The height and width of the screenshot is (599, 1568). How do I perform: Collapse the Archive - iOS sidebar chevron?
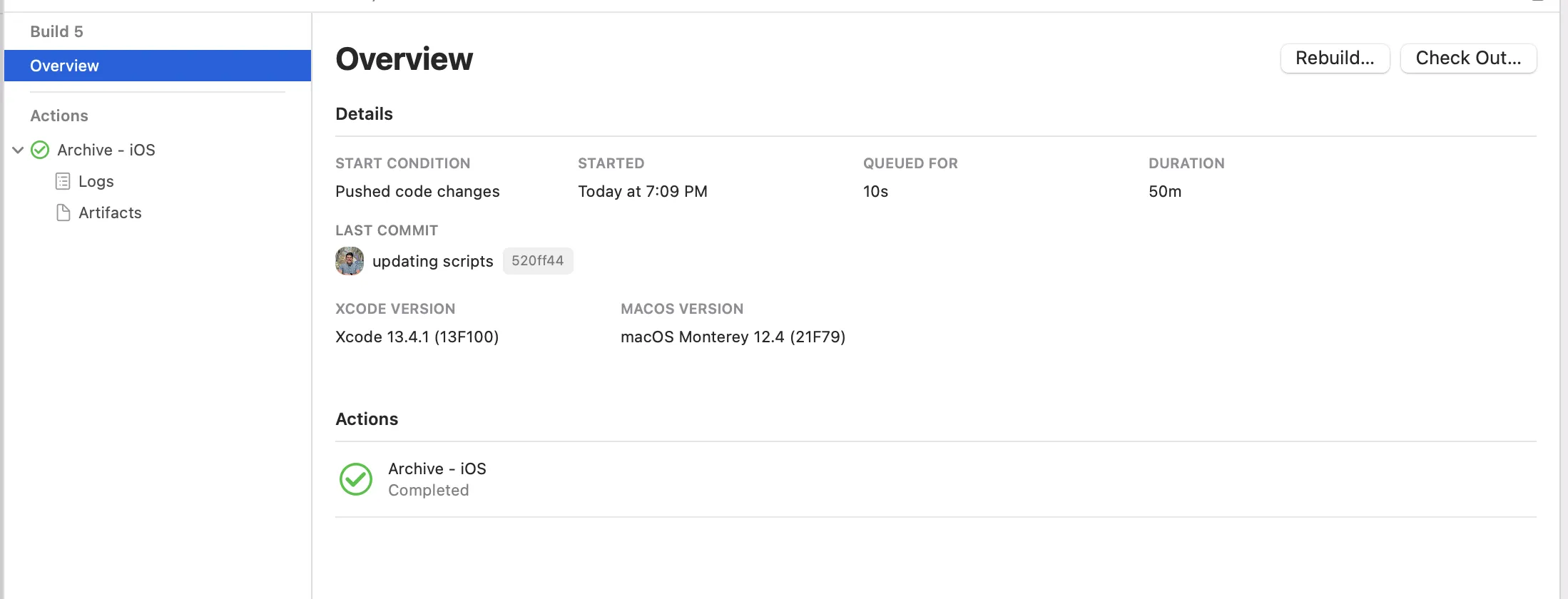click(19, 150)
